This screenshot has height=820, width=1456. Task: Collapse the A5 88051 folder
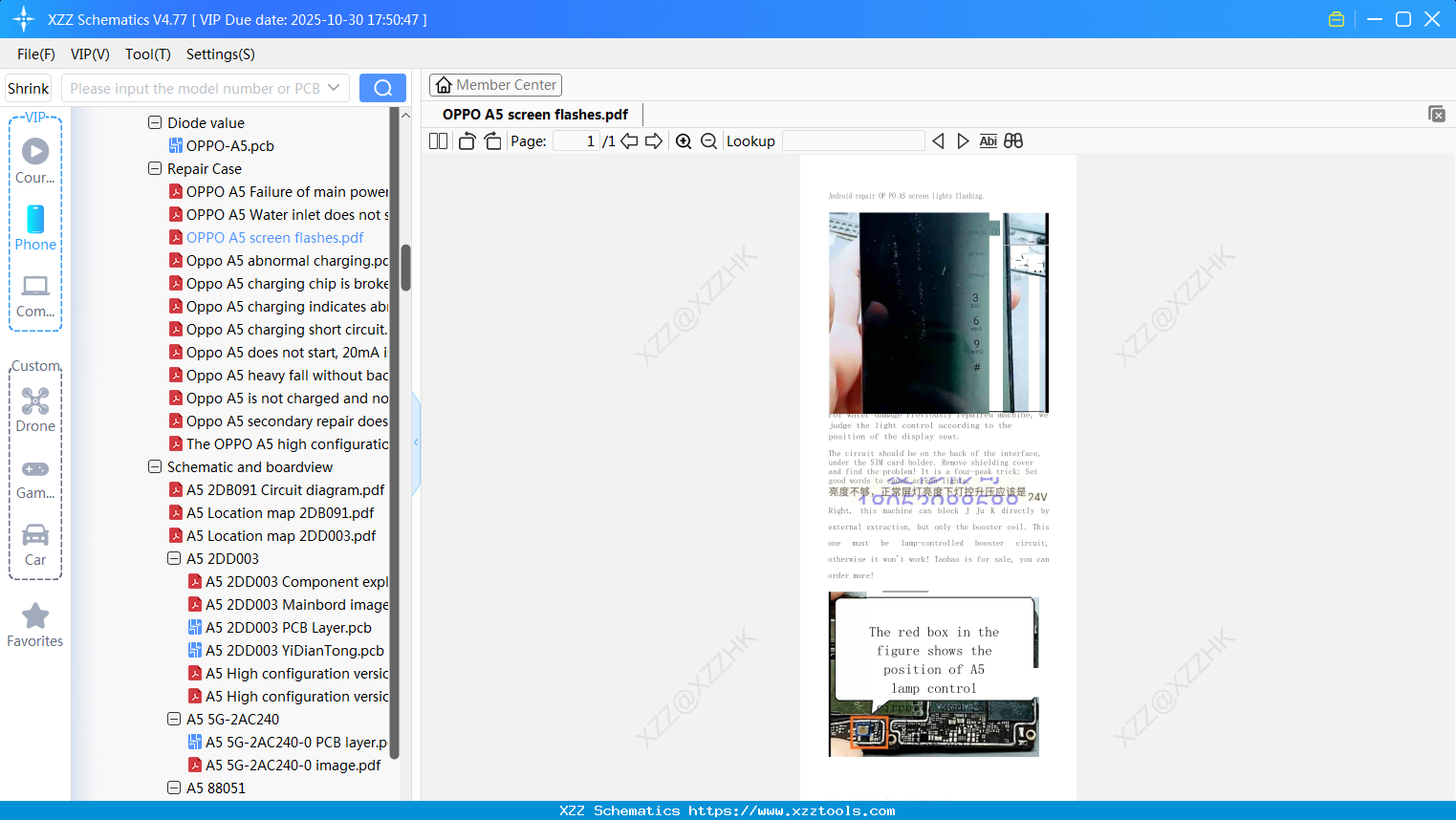(174, 788)
